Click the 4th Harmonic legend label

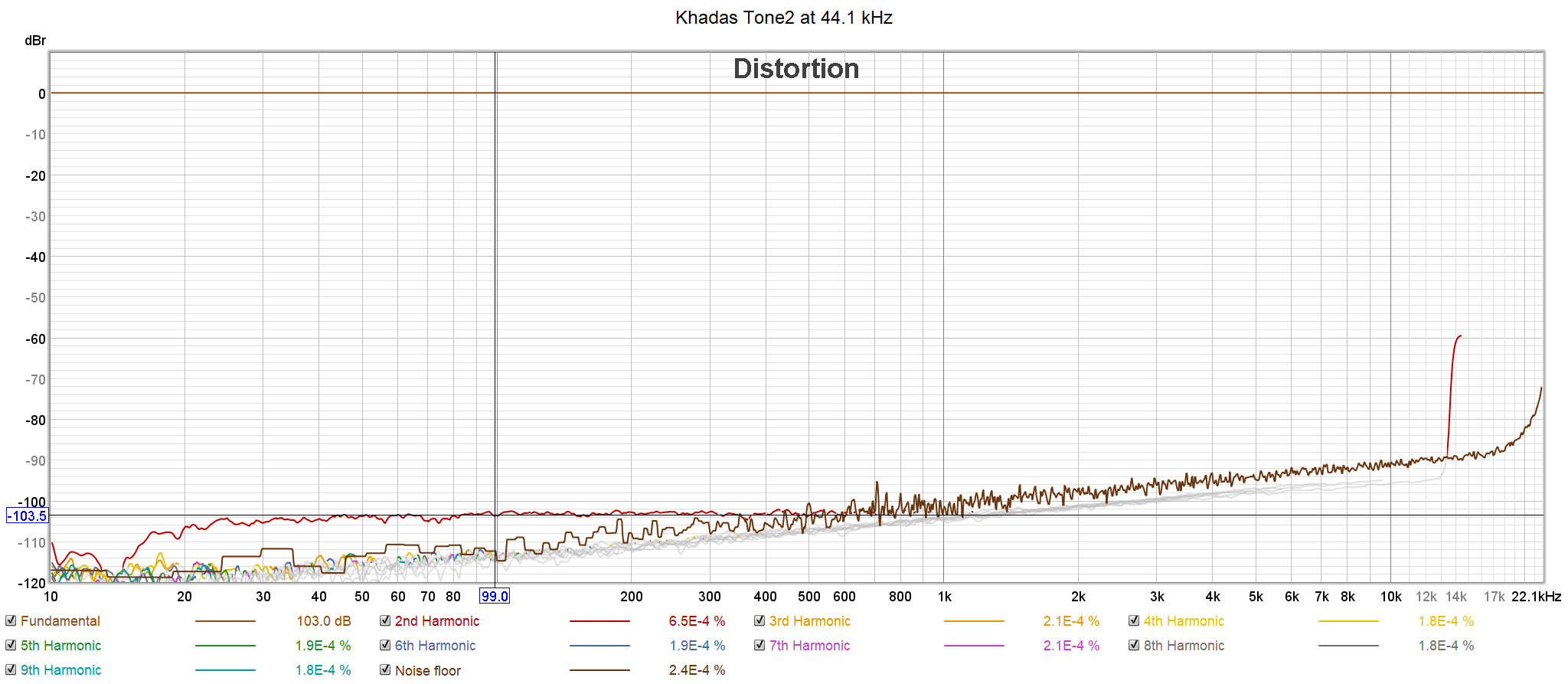click(x=1184, y=621)
